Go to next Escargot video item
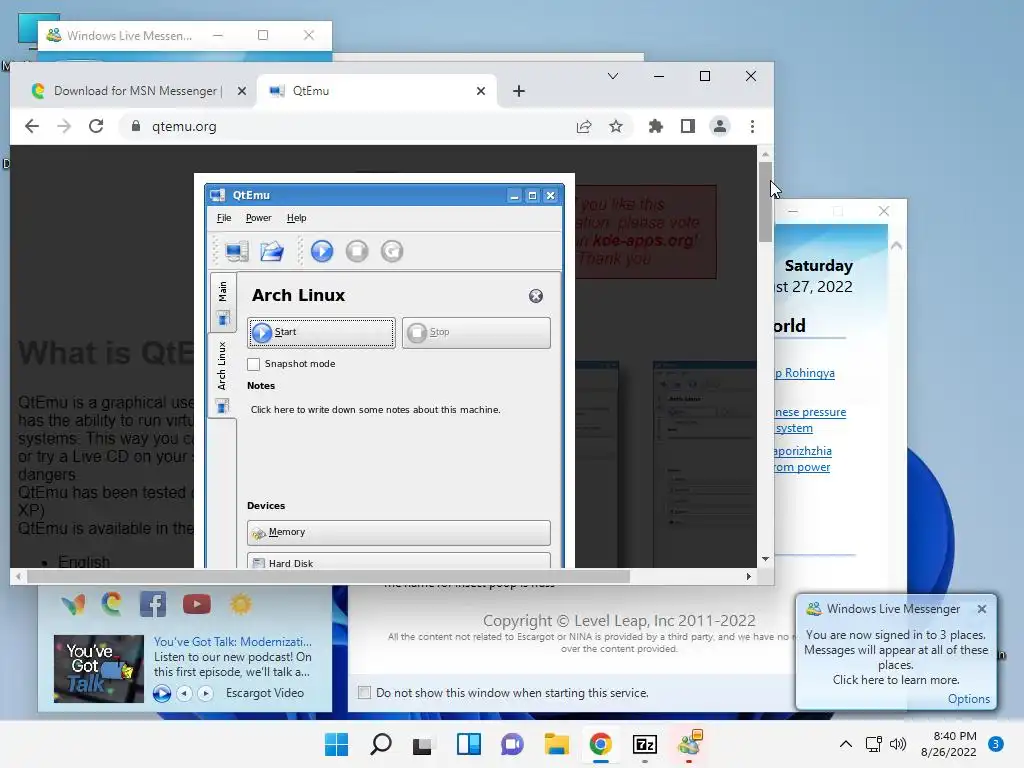Viewport: 1024px width, 768px height. point(205,694)
